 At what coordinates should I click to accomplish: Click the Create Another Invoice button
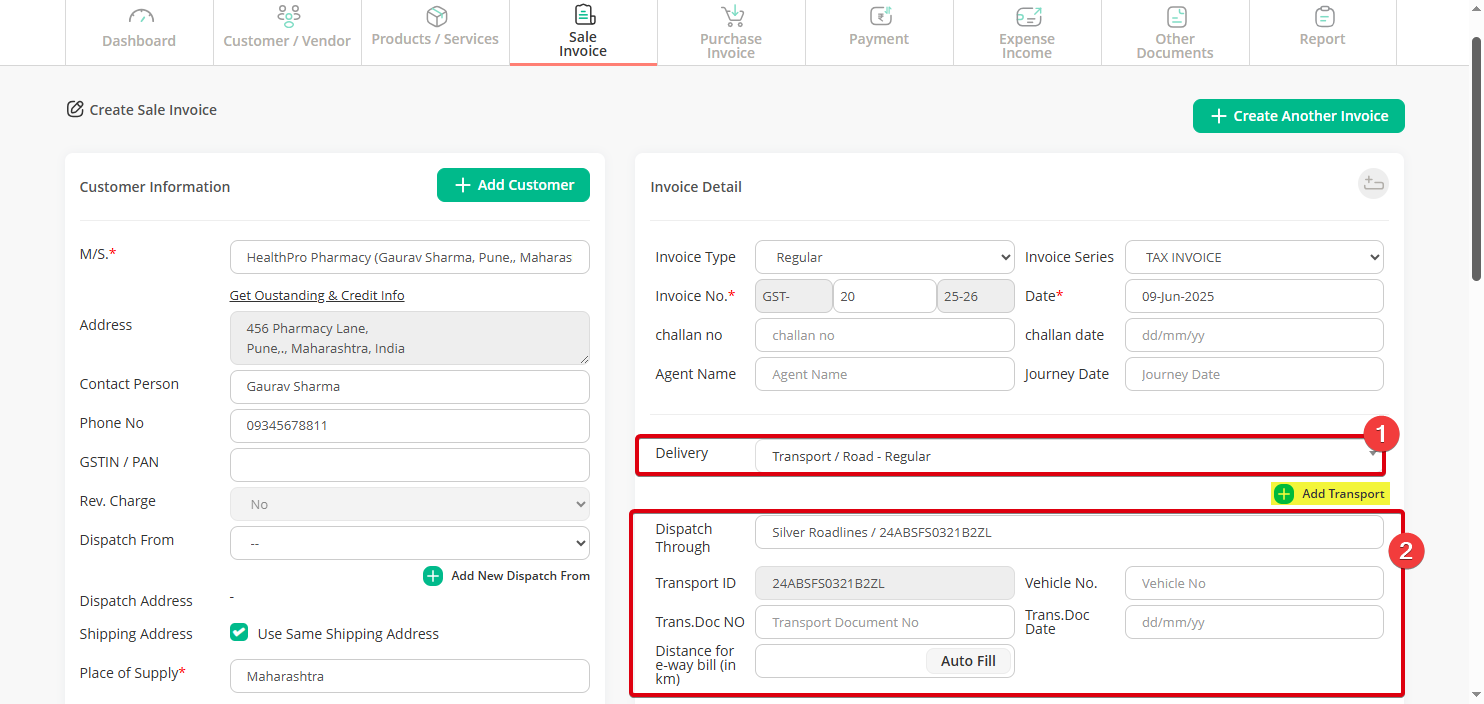1299,116
